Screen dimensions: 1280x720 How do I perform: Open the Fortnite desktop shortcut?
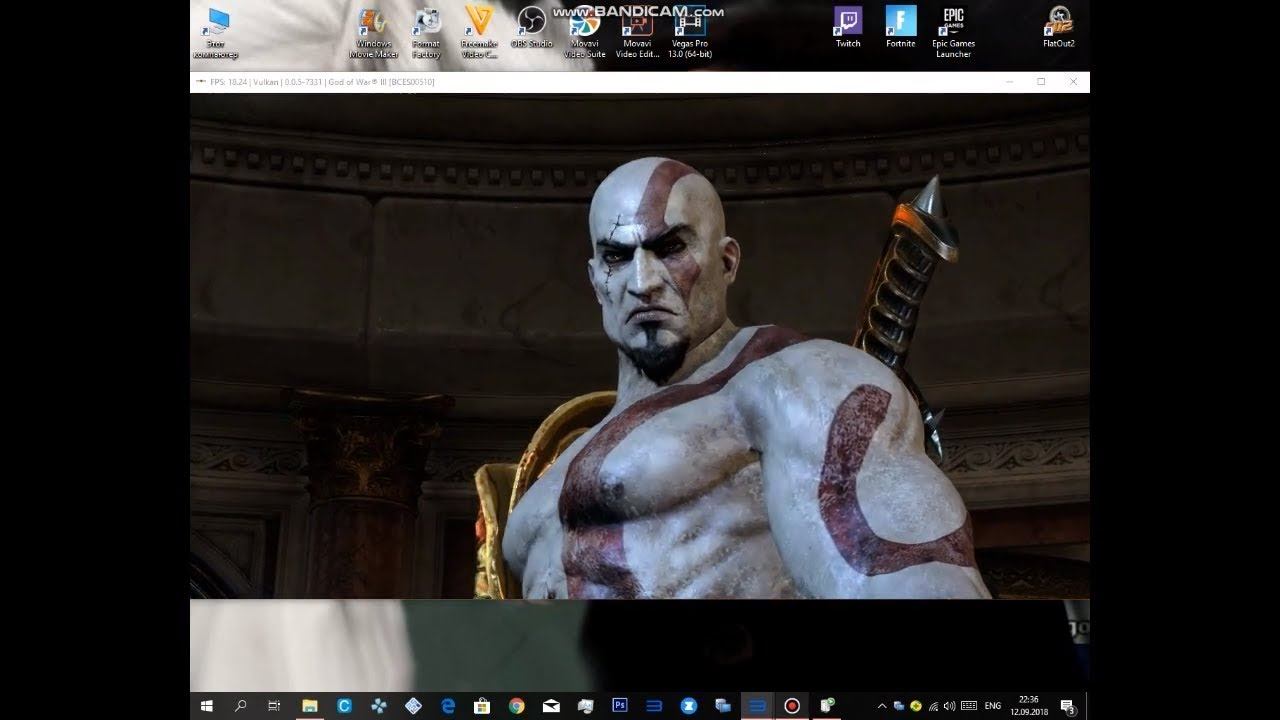point(901,28)
